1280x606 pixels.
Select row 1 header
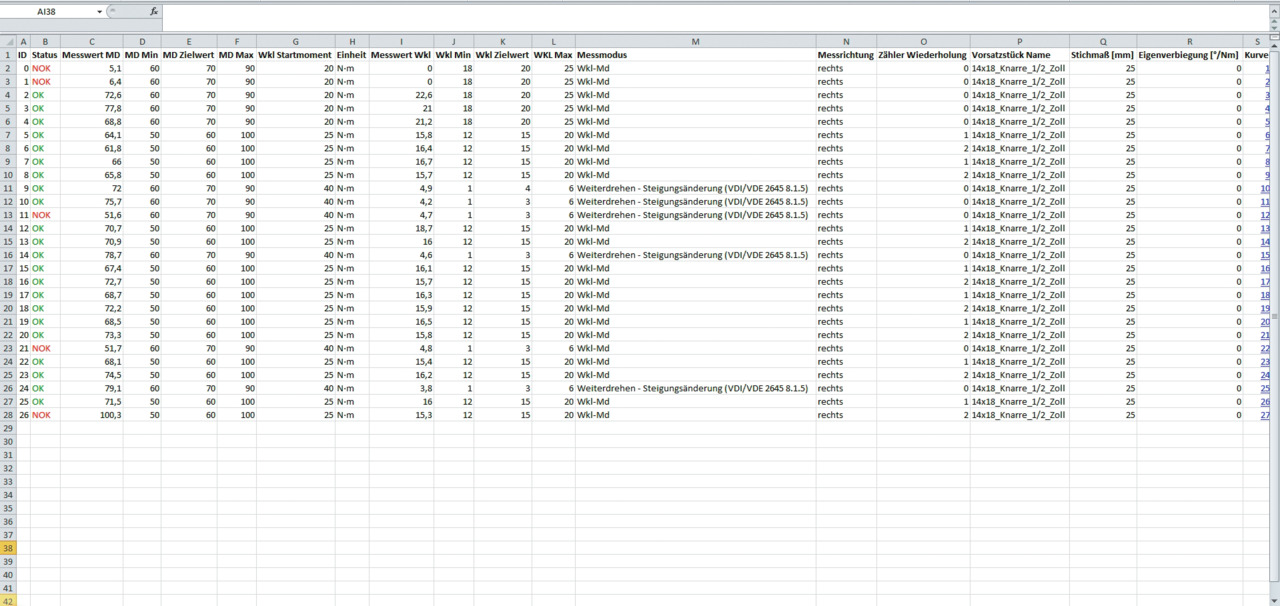8,55
